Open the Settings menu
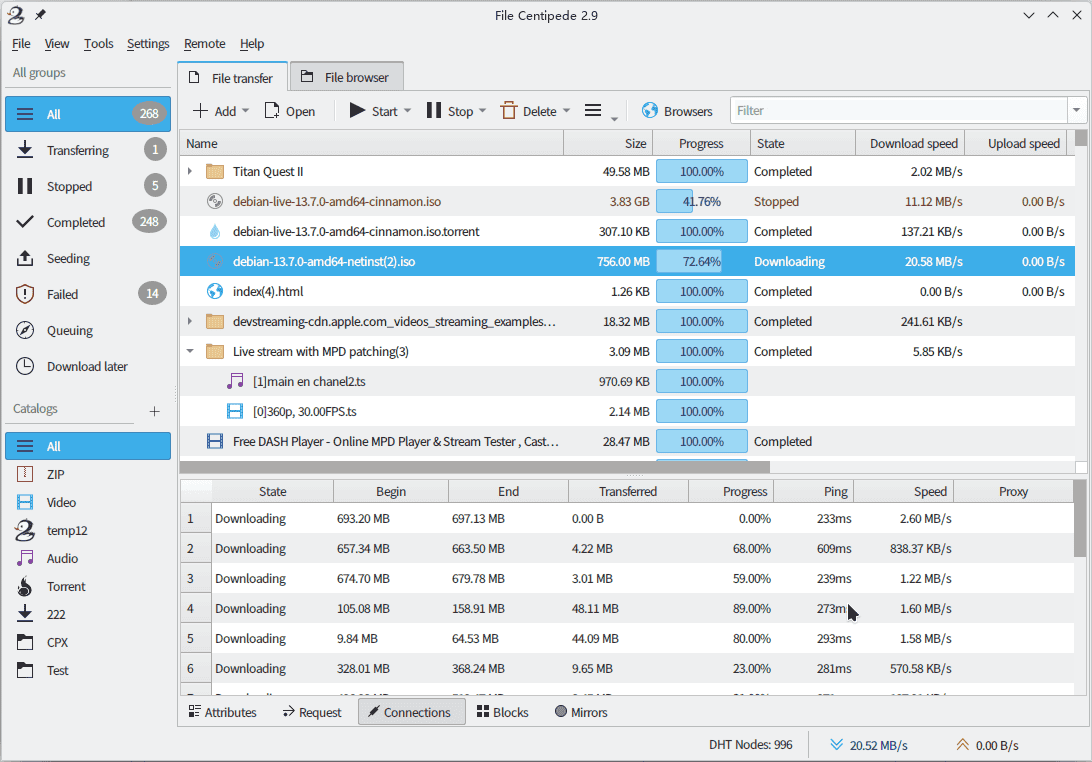 coord(148,43)
